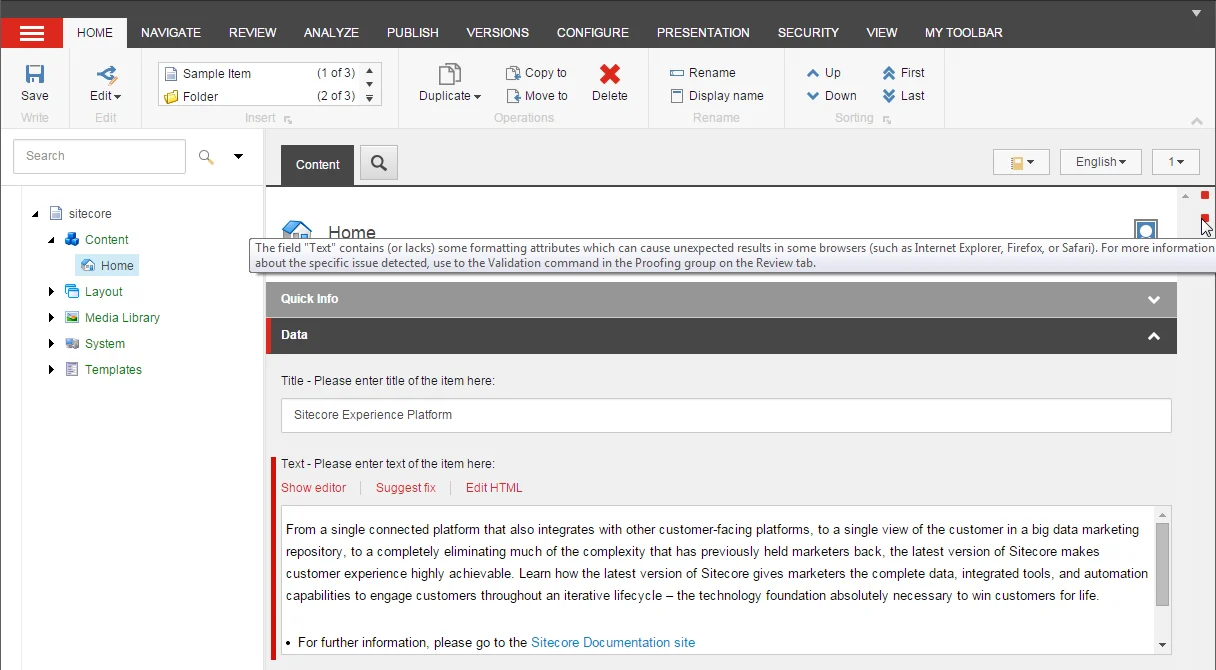This screenshot has width=1216, height=670.
Task: Open the MY TOOLBAR ribbon tab
Action: click(964, 33)
